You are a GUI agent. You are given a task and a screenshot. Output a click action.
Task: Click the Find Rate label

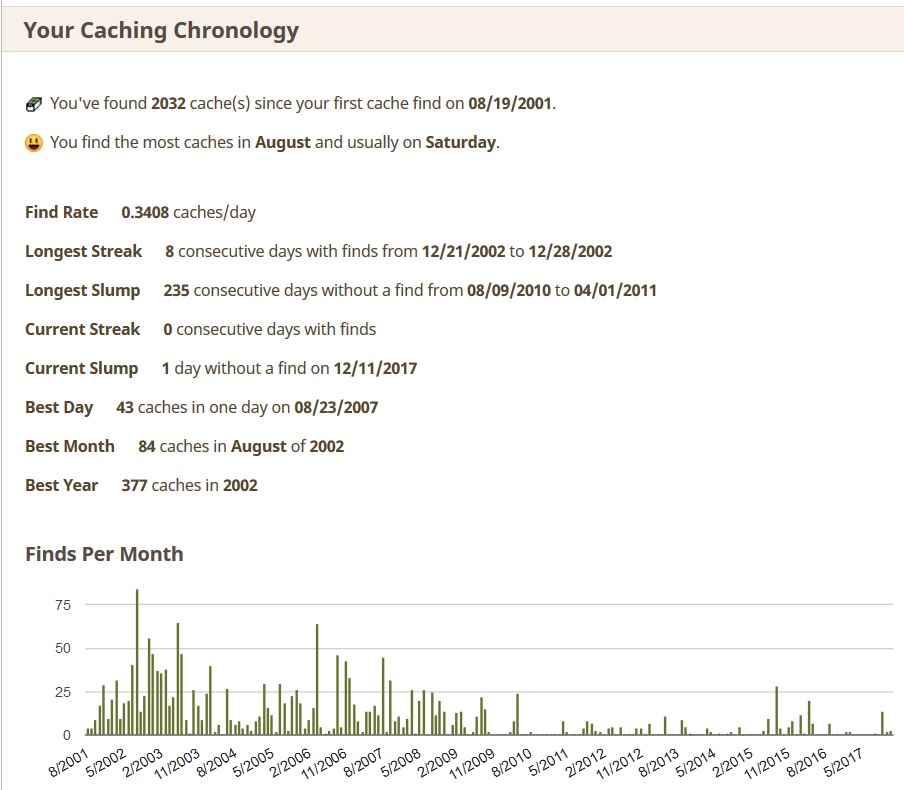pos(62,212)
